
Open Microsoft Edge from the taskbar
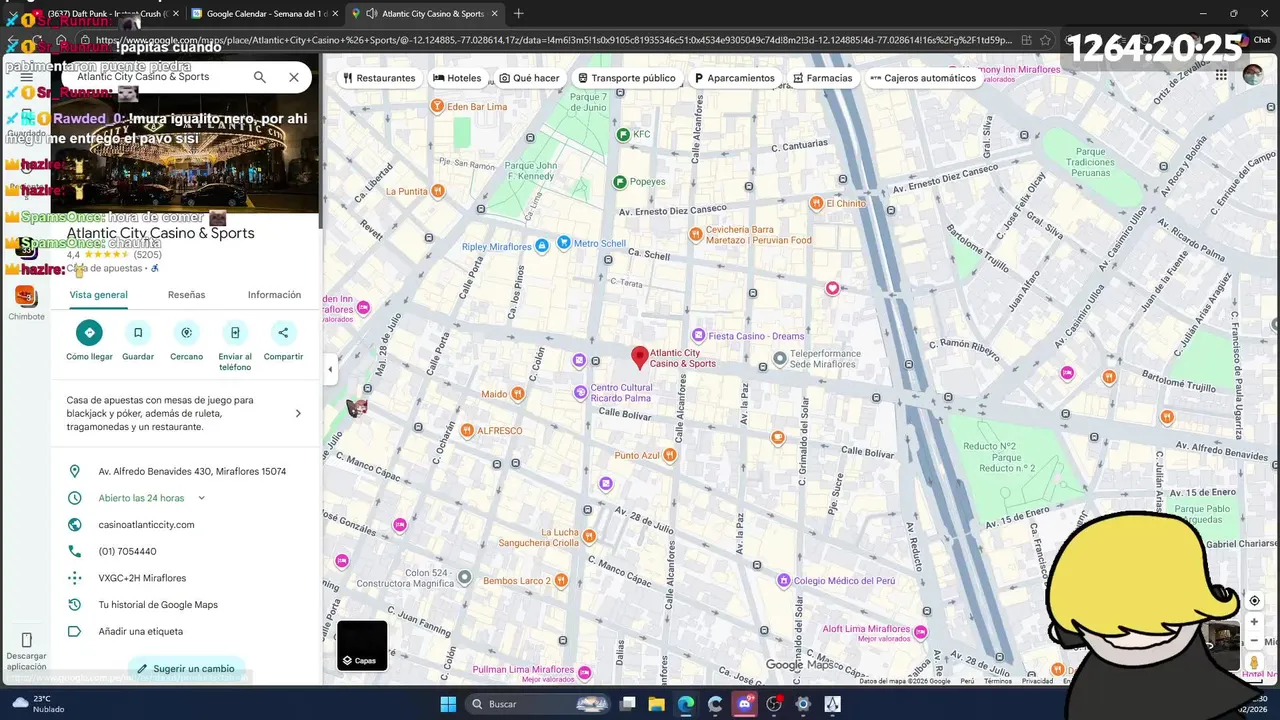685,704
